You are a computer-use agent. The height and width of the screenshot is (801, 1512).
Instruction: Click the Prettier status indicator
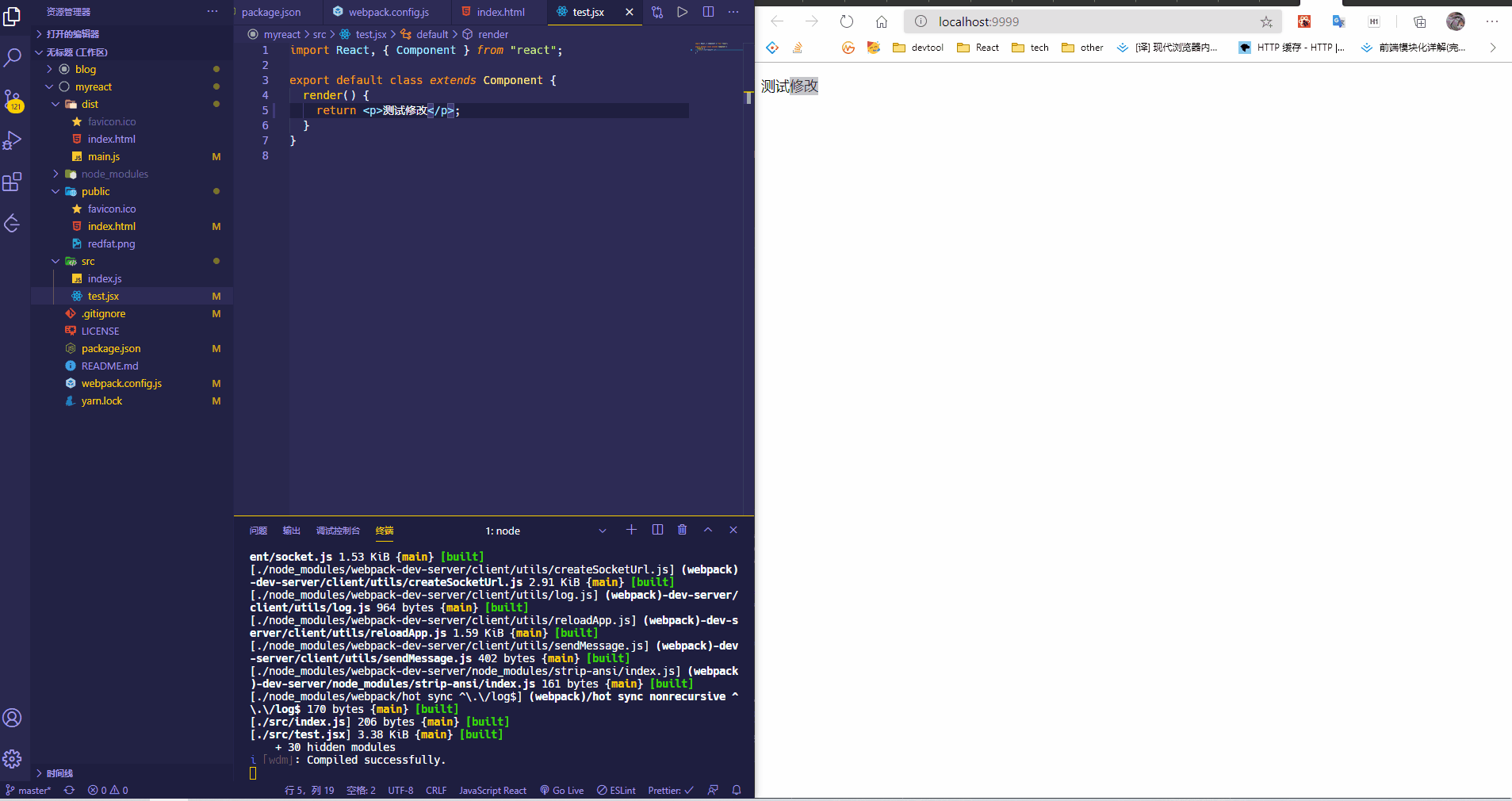[x=671, y=790]
